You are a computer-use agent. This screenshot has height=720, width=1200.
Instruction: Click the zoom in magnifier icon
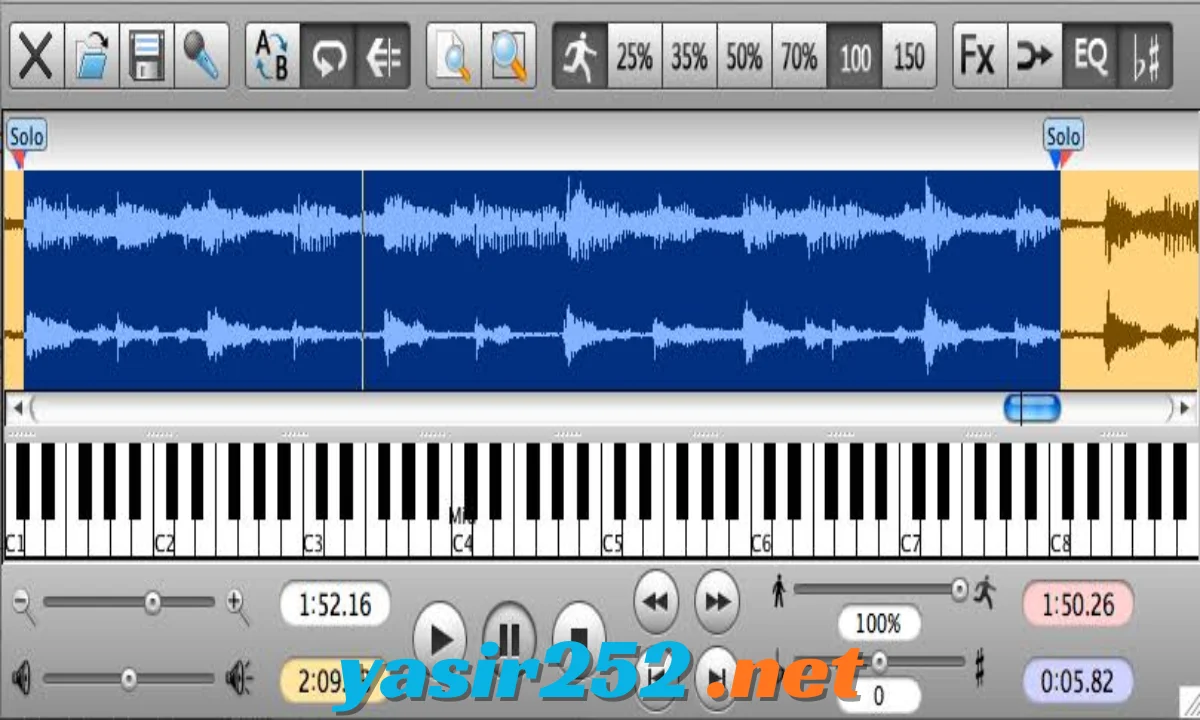coord(238,604)
